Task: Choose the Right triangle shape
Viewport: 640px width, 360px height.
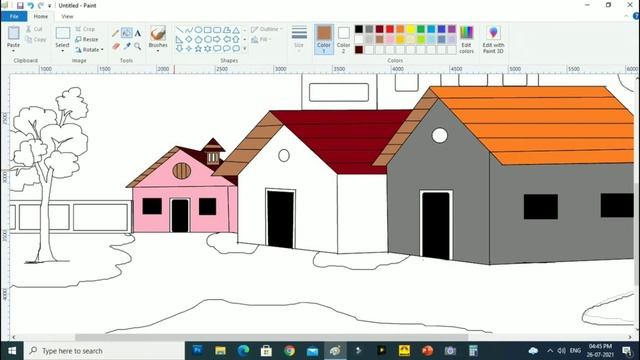Action: [179, 40]
